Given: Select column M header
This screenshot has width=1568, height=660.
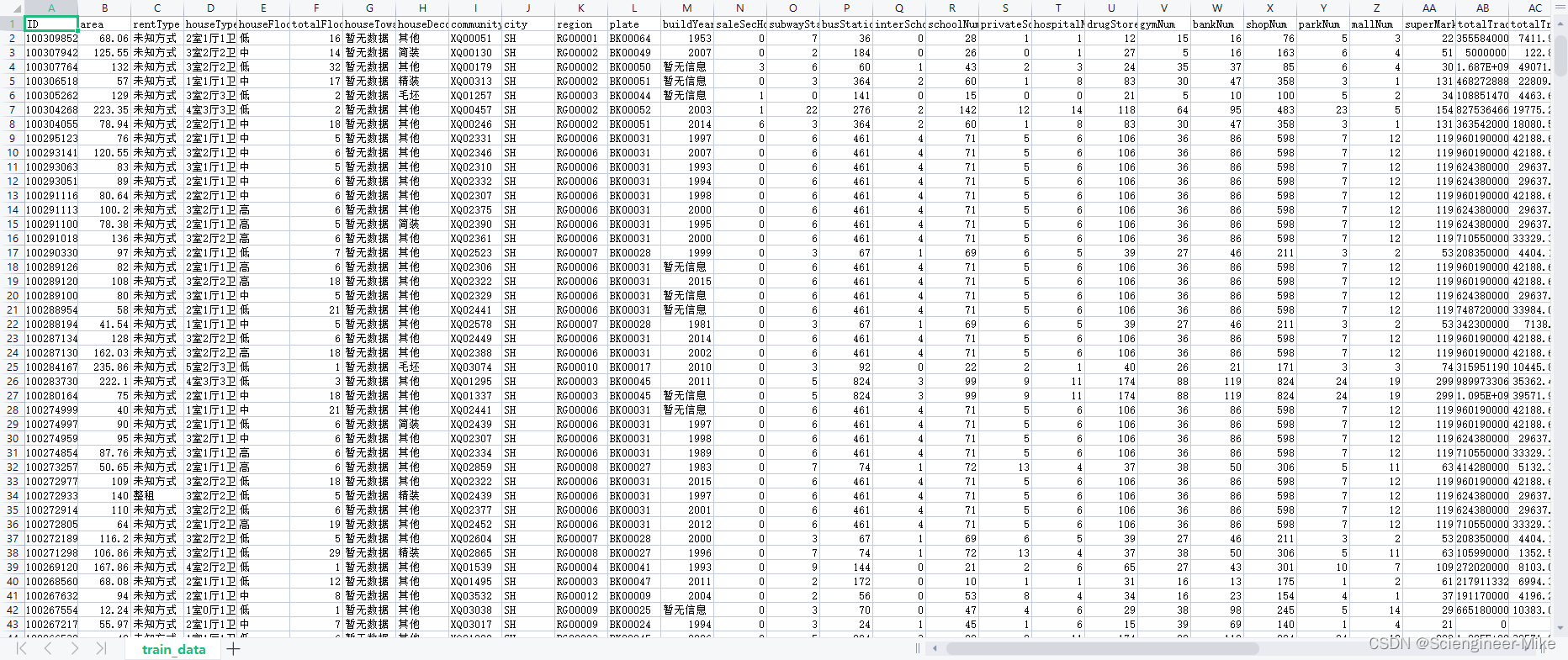Looking at the screenshot, I should [687, 8].
